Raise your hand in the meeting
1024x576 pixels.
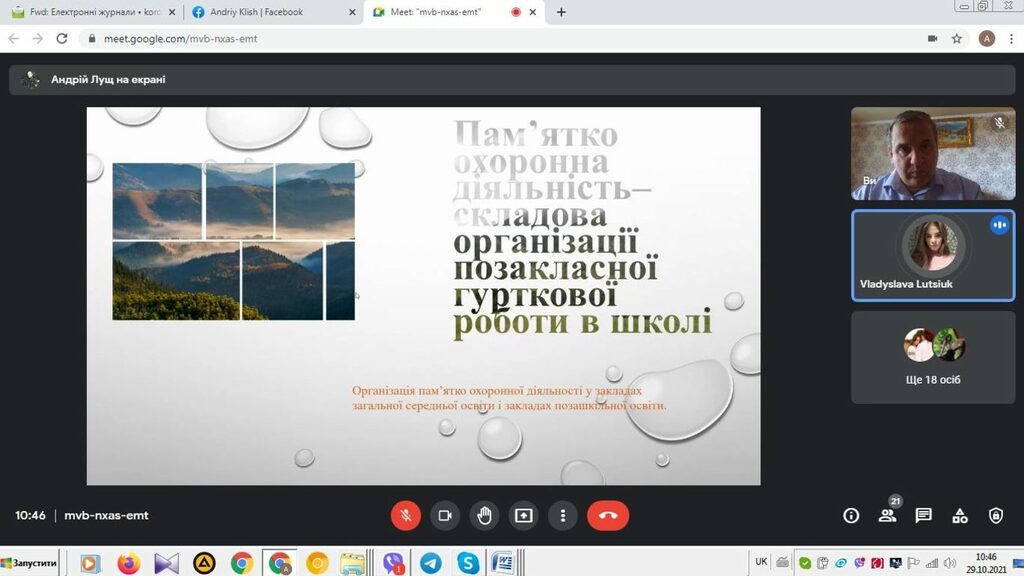pyautogui.click(x=484, y=515)
